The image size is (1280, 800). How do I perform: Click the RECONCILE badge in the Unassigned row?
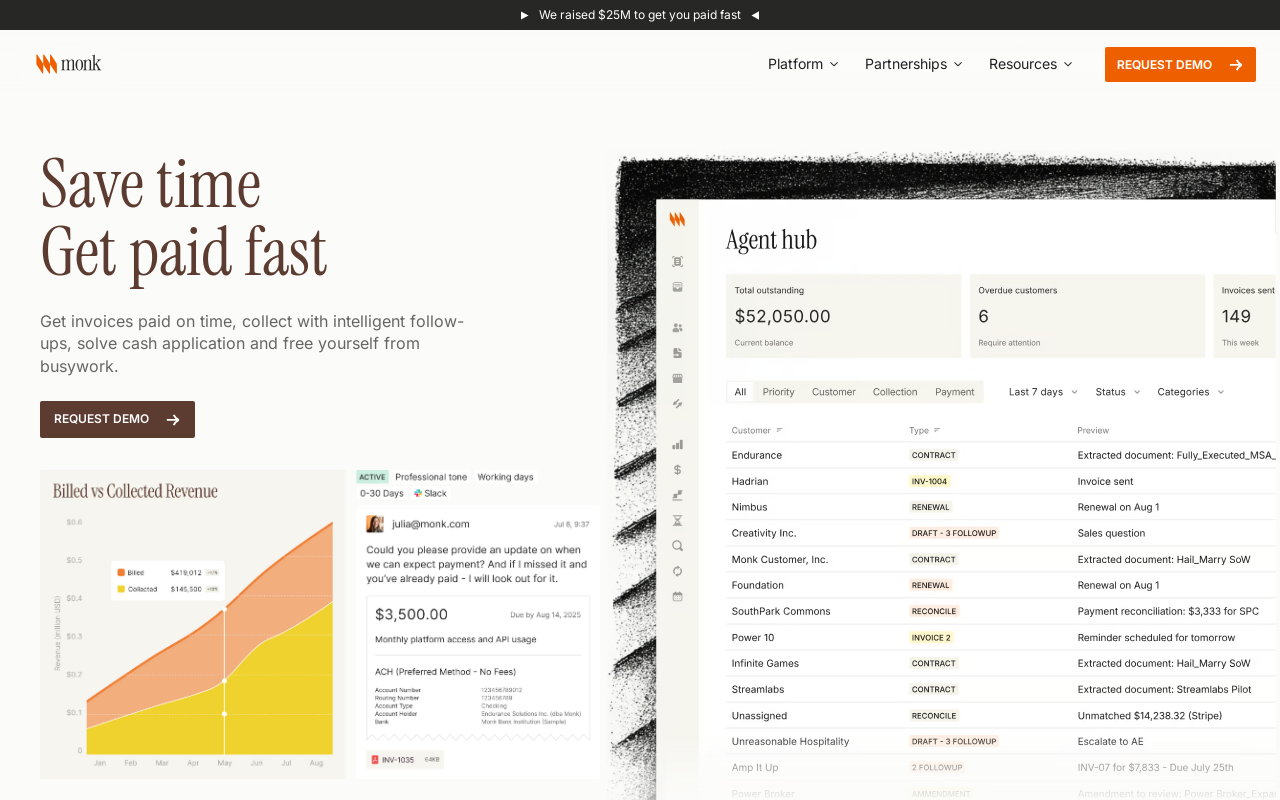(x=934, y=716)
